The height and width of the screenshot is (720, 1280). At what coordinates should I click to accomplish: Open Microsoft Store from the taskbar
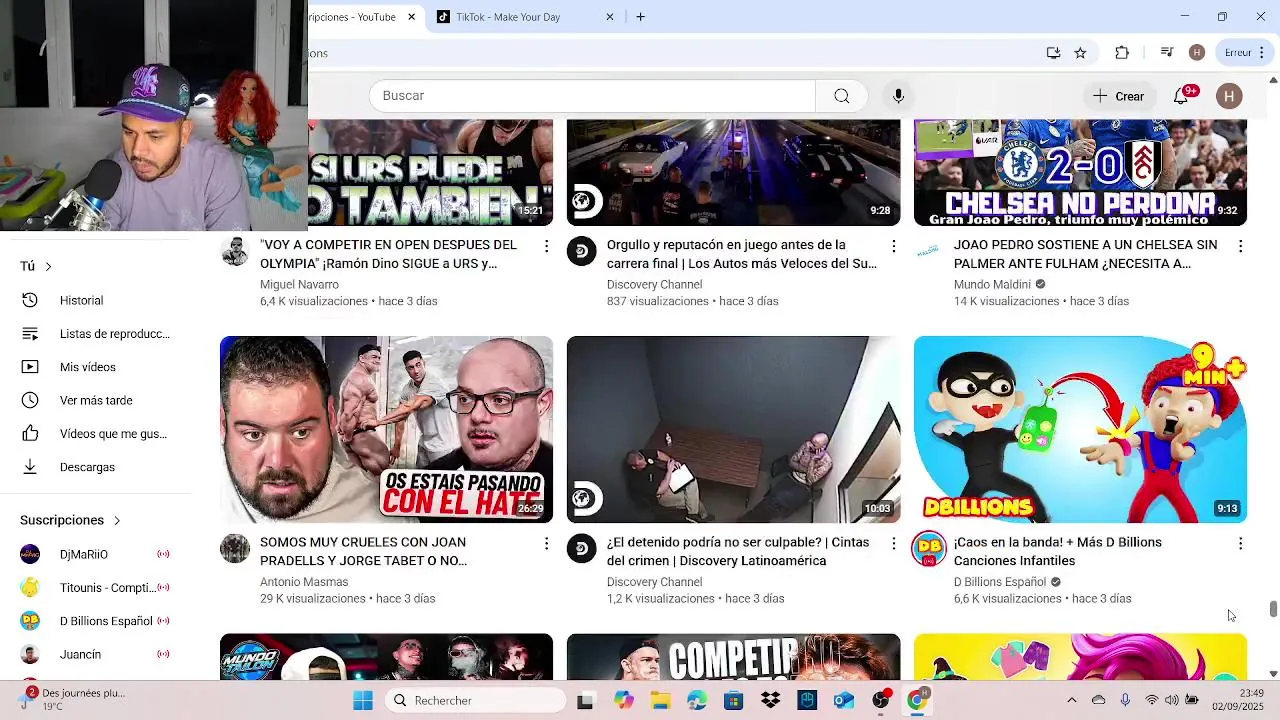734,701
